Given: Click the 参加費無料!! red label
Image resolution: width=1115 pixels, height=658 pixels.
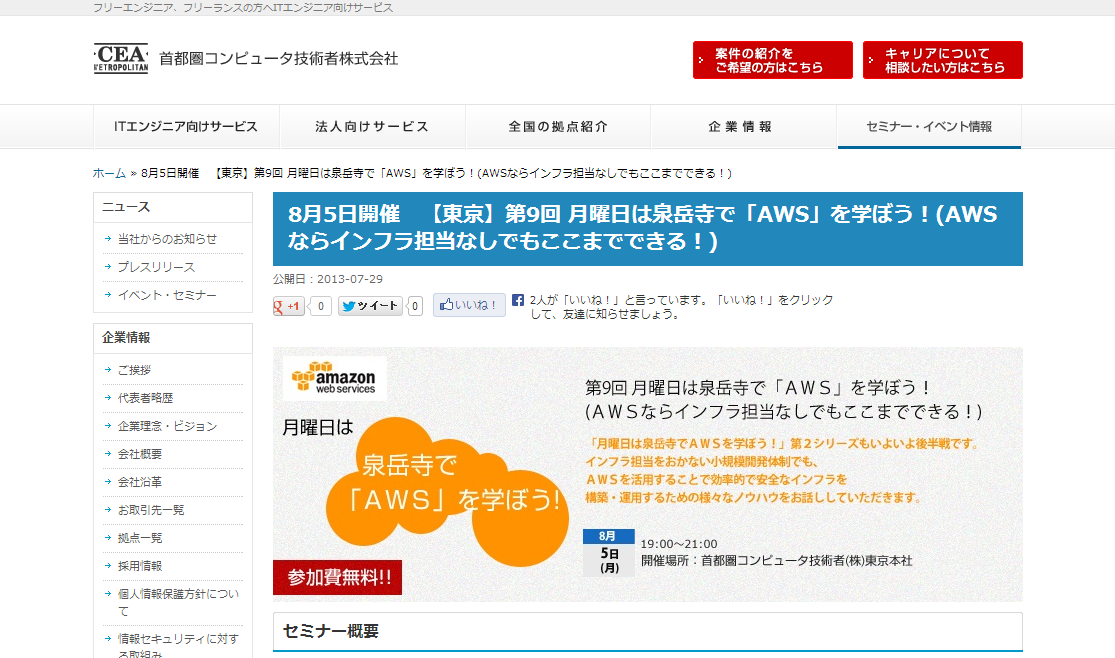Looking at the screenshot, I should [x=338, y=578].
